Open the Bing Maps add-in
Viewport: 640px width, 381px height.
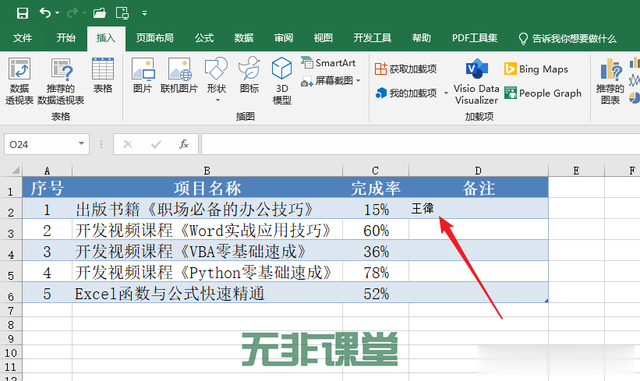[x=536, y=69]
